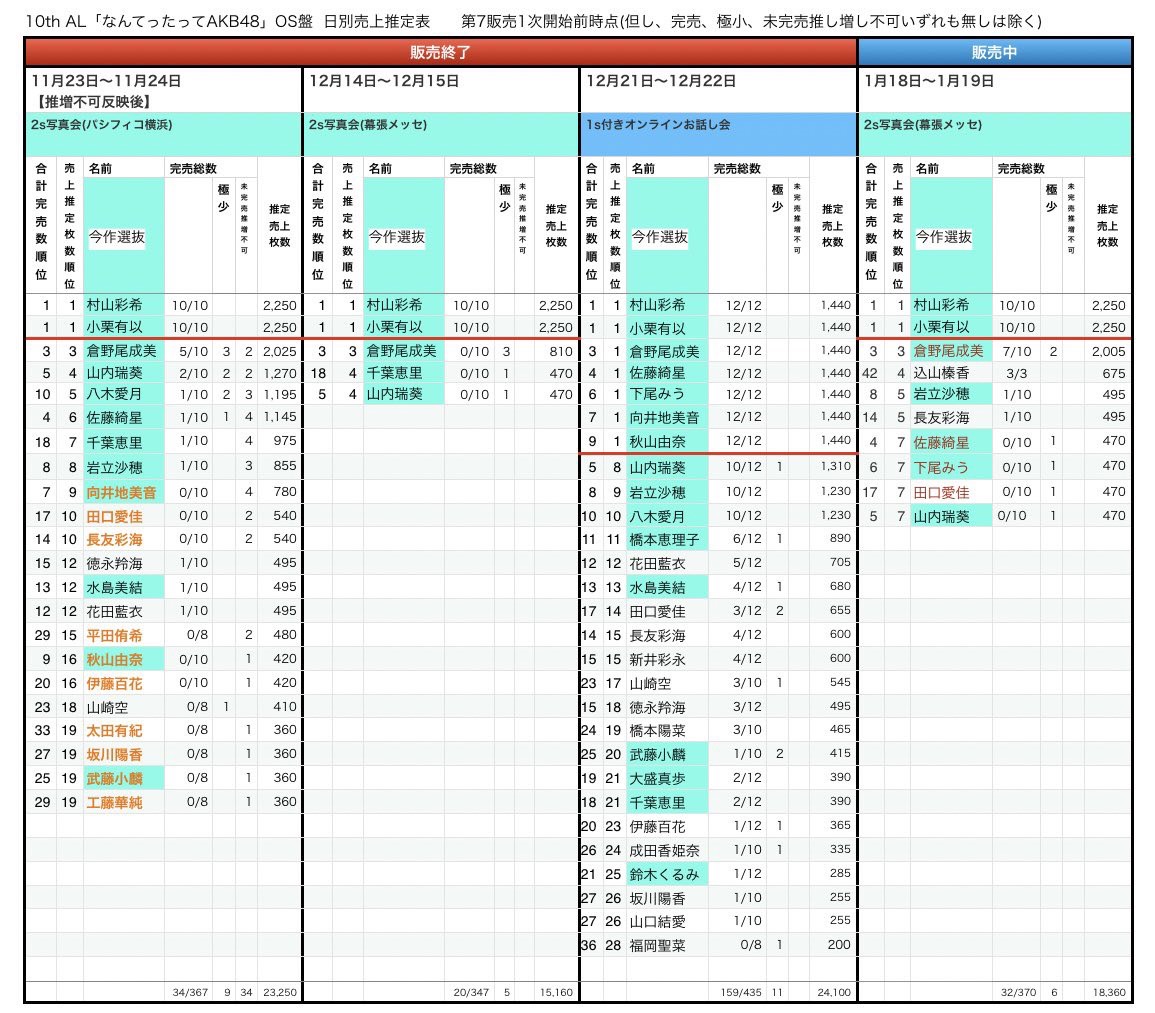
Task: Select the 12月14日～12月15日 date header
Action: tap(384, 81)
